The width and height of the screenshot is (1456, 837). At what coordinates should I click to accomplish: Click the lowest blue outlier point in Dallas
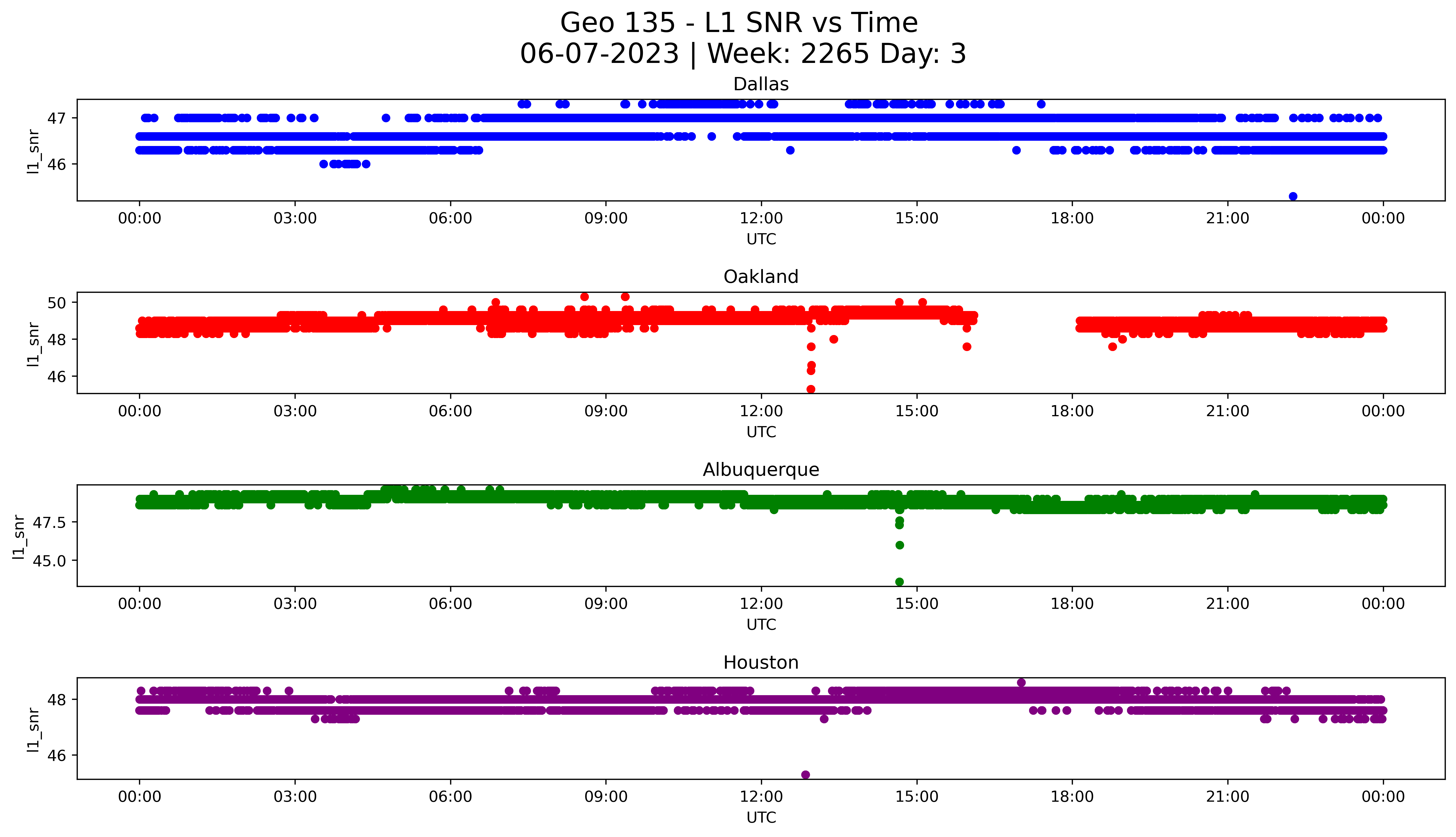(x=1293, y=196)
